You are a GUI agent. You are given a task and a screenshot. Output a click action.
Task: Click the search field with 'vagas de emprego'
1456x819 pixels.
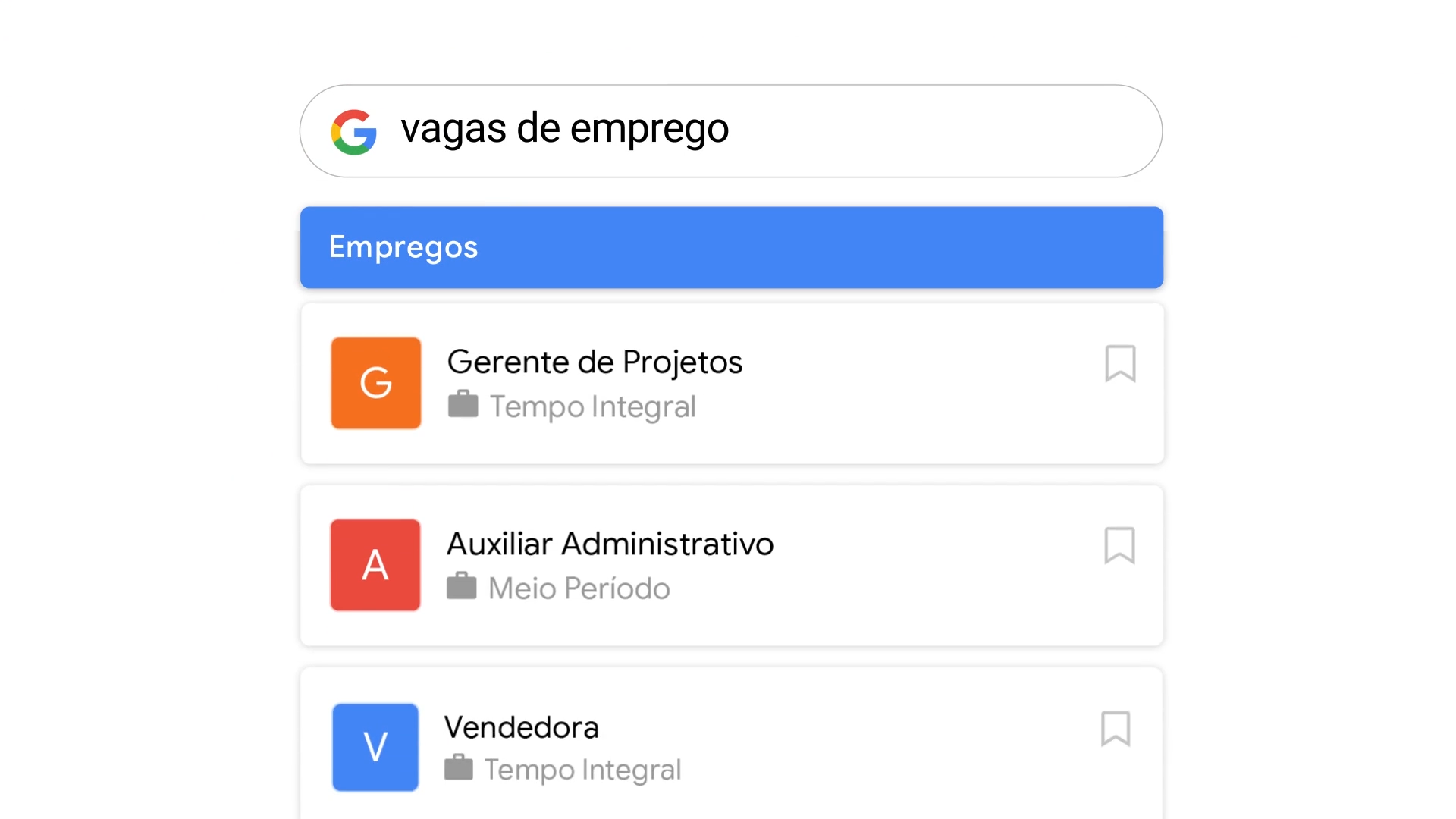[758, 130]
